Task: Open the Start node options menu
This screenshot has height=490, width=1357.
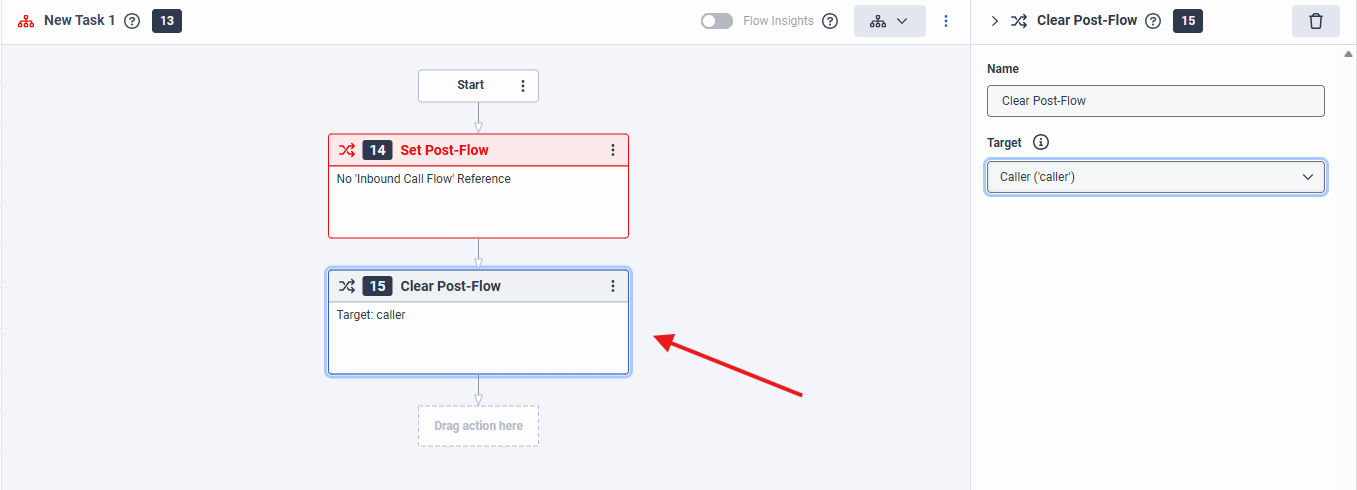Action: tap(522, 86)
